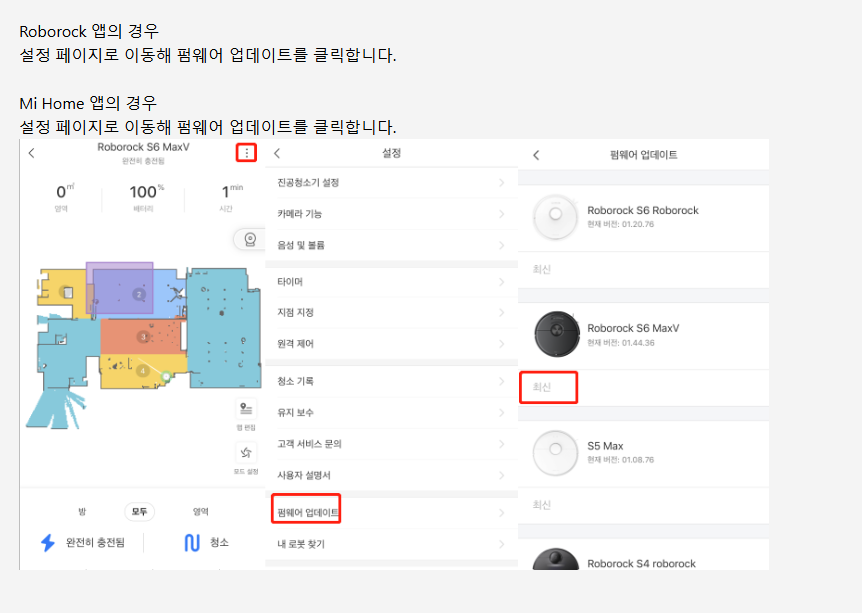Tap the Roborock S6 MaxV black robot image
Viewport: 862px width, 613px height.
point(557,334)
